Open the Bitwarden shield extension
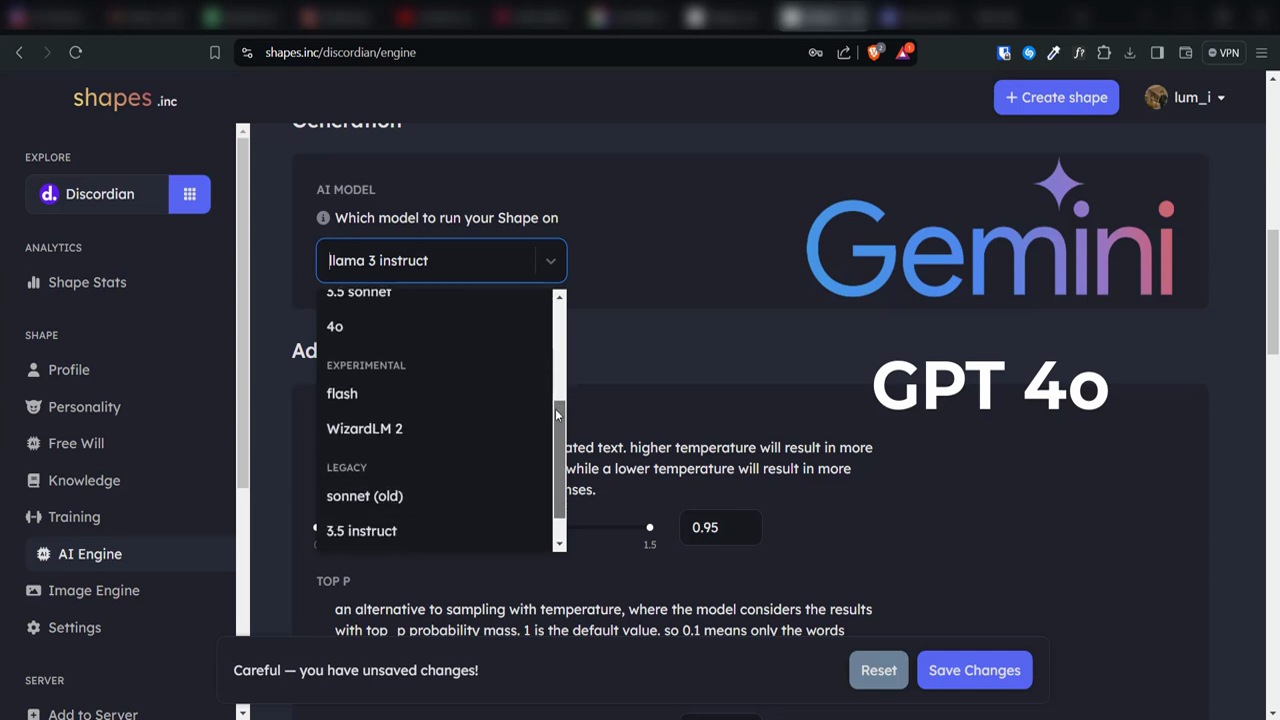This screenshot has width=1280, height=720. (x=1004, y=53)
